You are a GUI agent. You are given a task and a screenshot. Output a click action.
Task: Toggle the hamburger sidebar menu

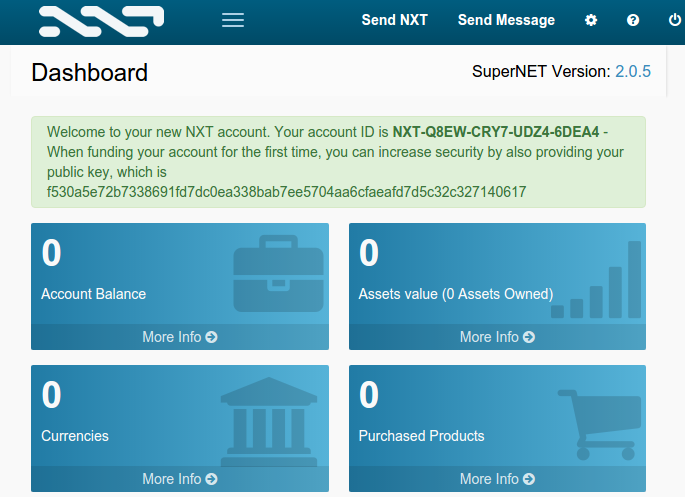[x=233, y=20]
